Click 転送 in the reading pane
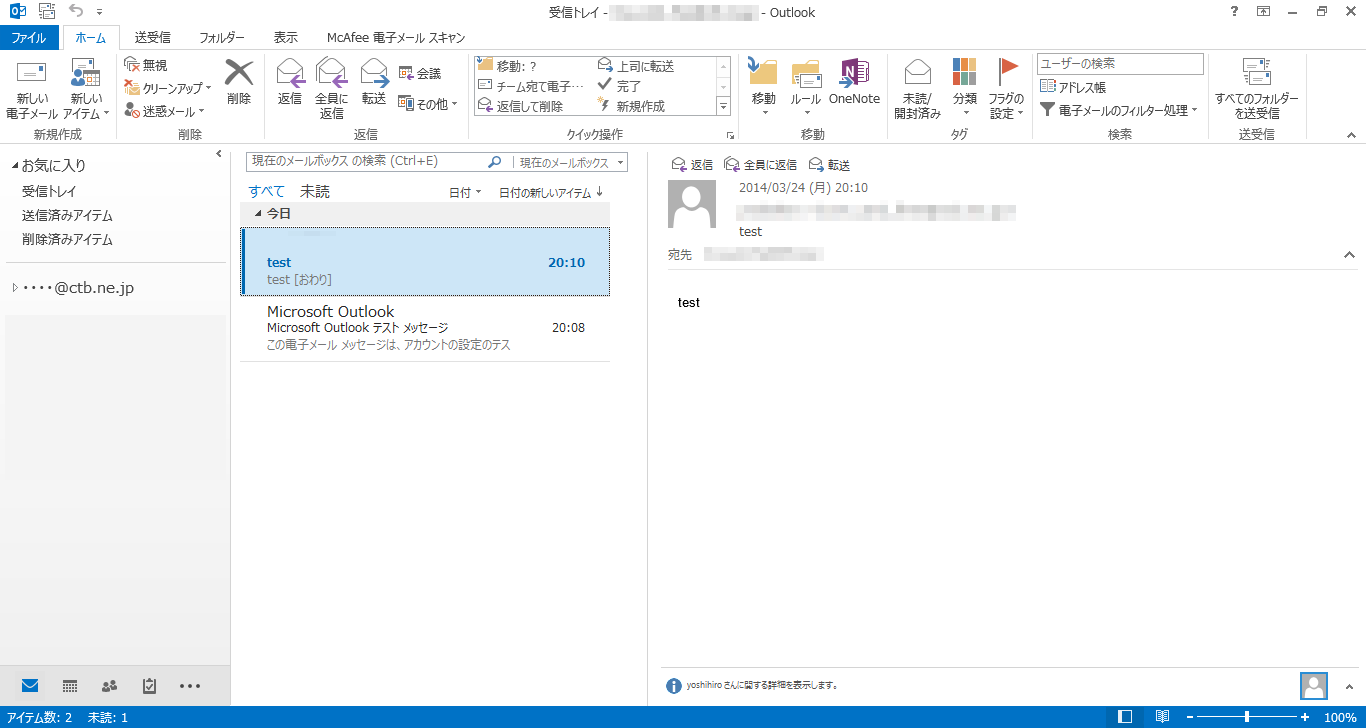The width and height of the screenshot is (1366, 728). [x=829, y=165]
